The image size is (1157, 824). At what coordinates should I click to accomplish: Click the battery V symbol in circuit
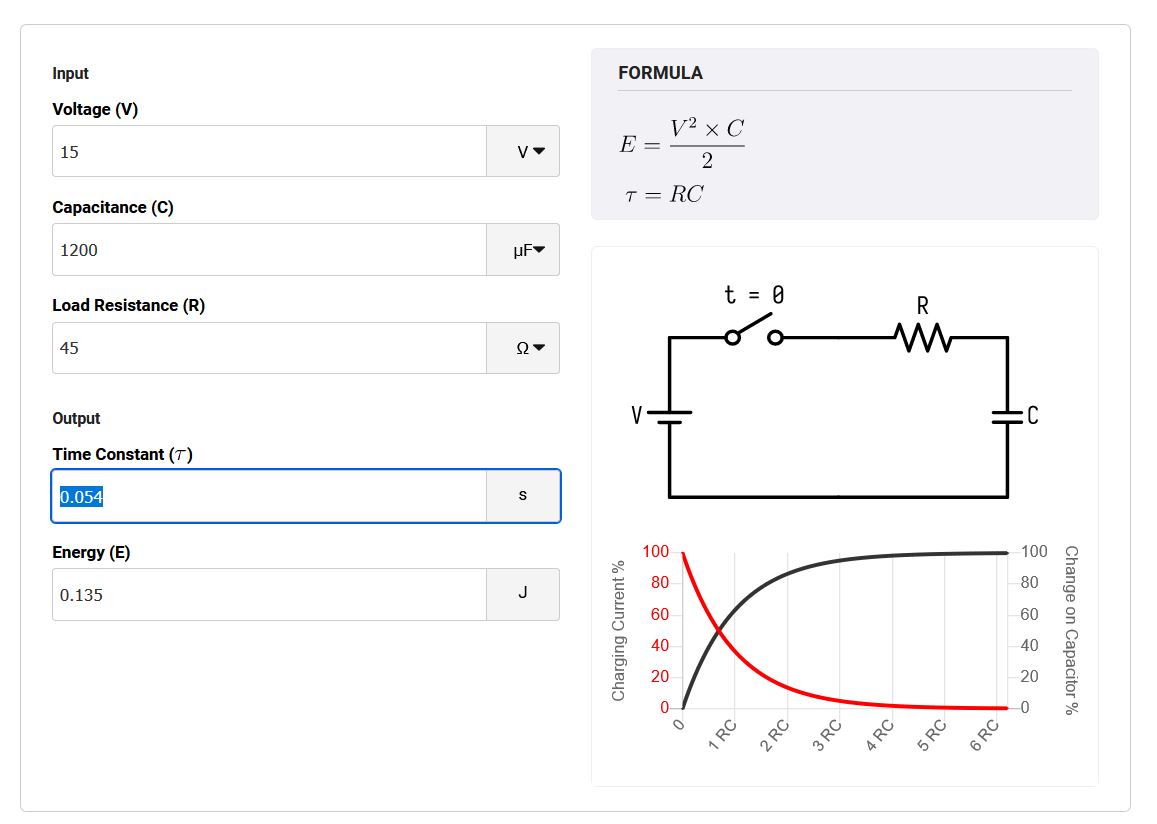pyautogui.click(x=669, y=417)
